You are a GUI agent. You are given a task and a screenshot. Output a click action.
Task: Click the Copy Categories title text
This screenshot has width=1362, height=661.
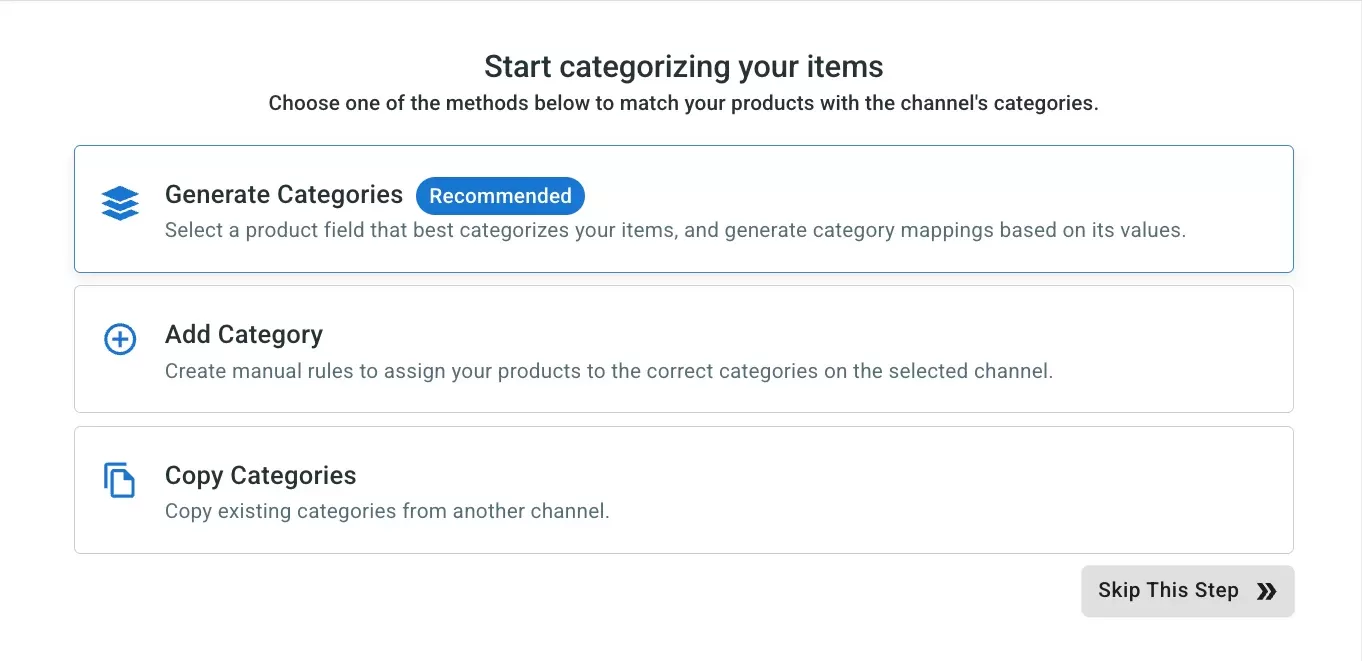(260, 475)
